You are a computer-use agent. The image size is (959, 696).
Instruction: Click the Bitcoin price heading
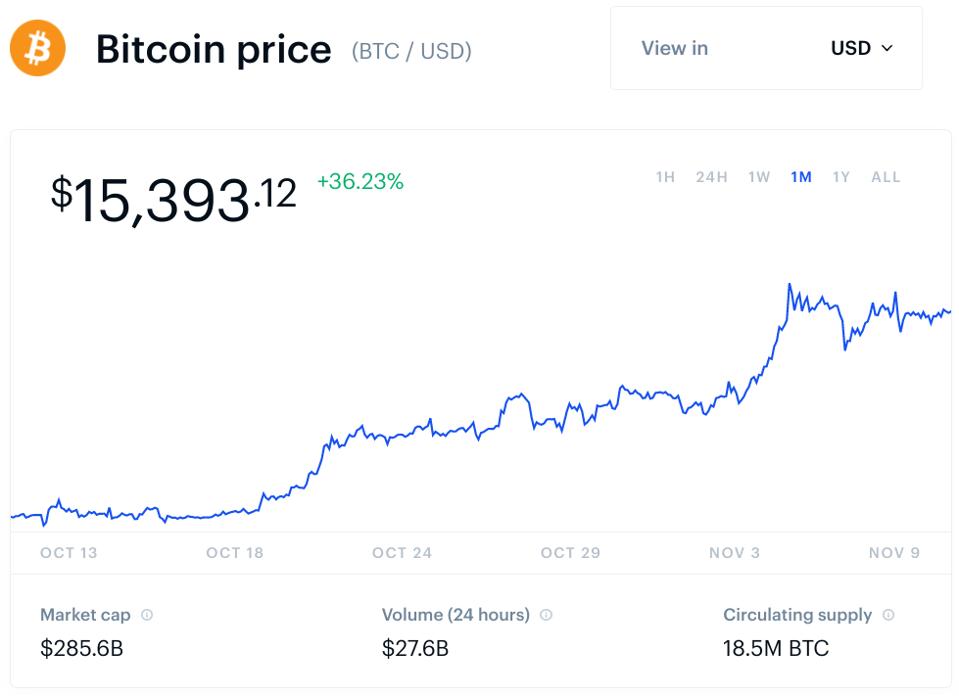tap(213, 49)
